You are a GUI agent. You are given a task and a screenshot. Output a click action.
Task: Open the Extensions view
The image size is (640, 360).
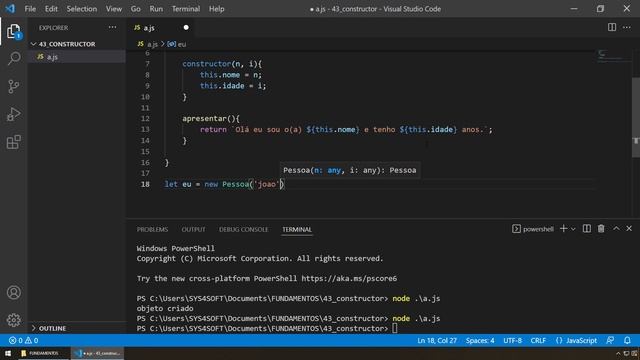tap(13, 142)
